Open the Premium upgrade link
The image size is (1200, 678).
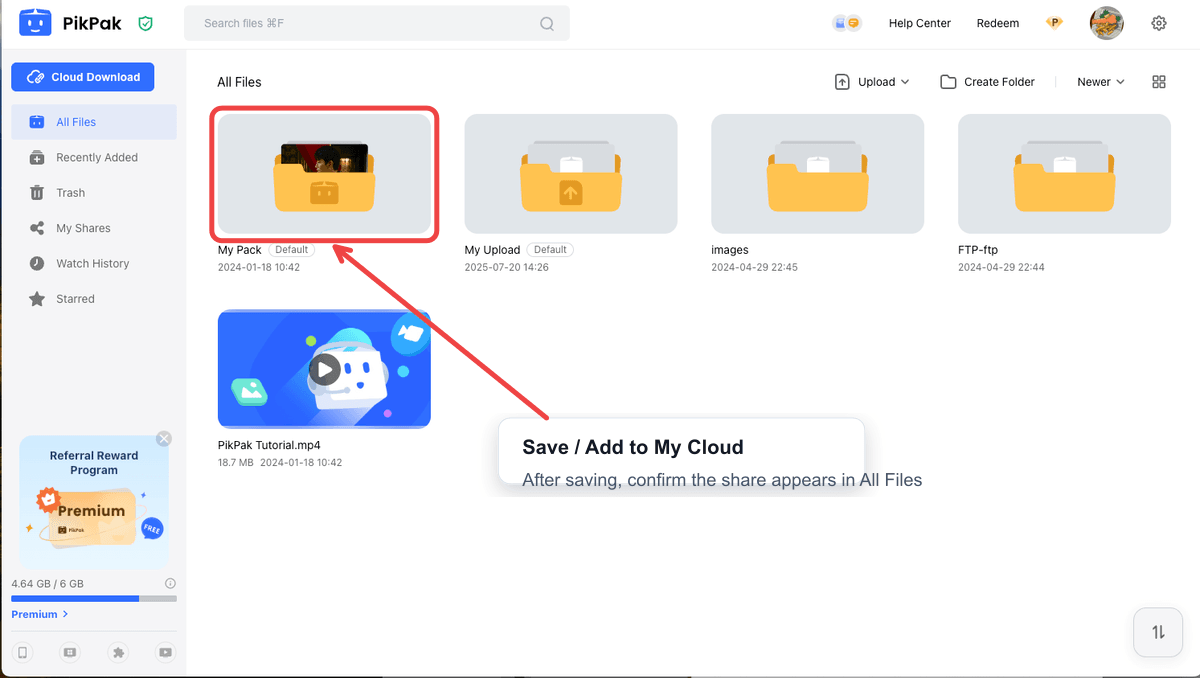coord(40,614)
